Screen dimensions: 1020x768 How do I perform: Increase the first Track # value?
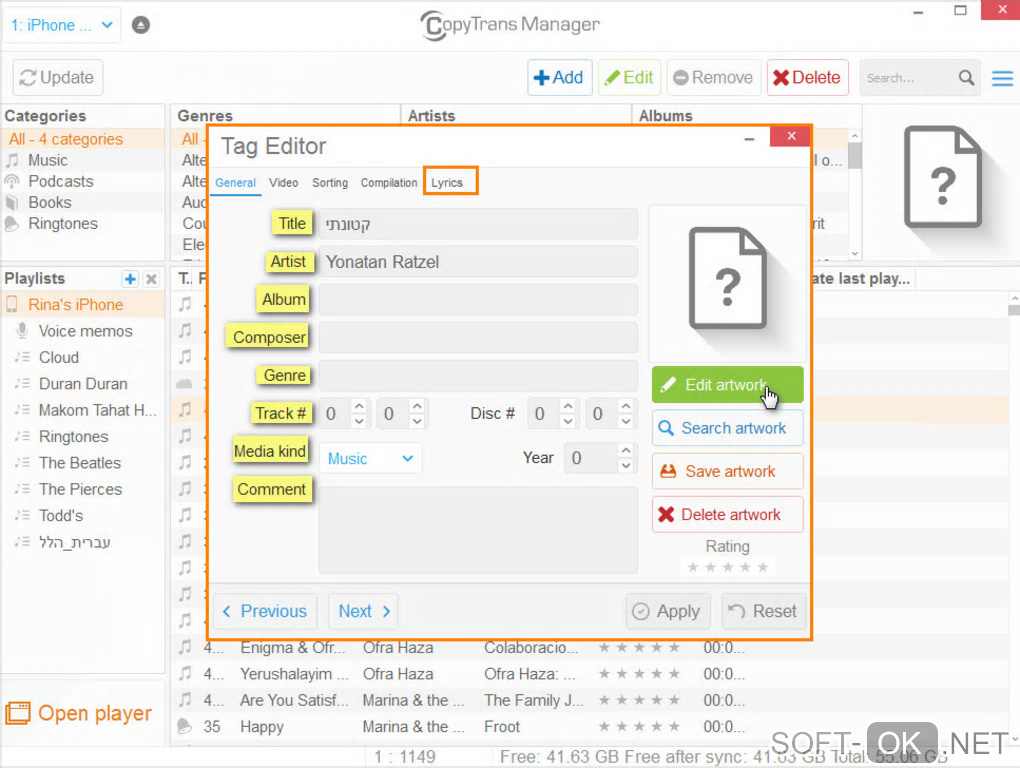tap(359, 406)
